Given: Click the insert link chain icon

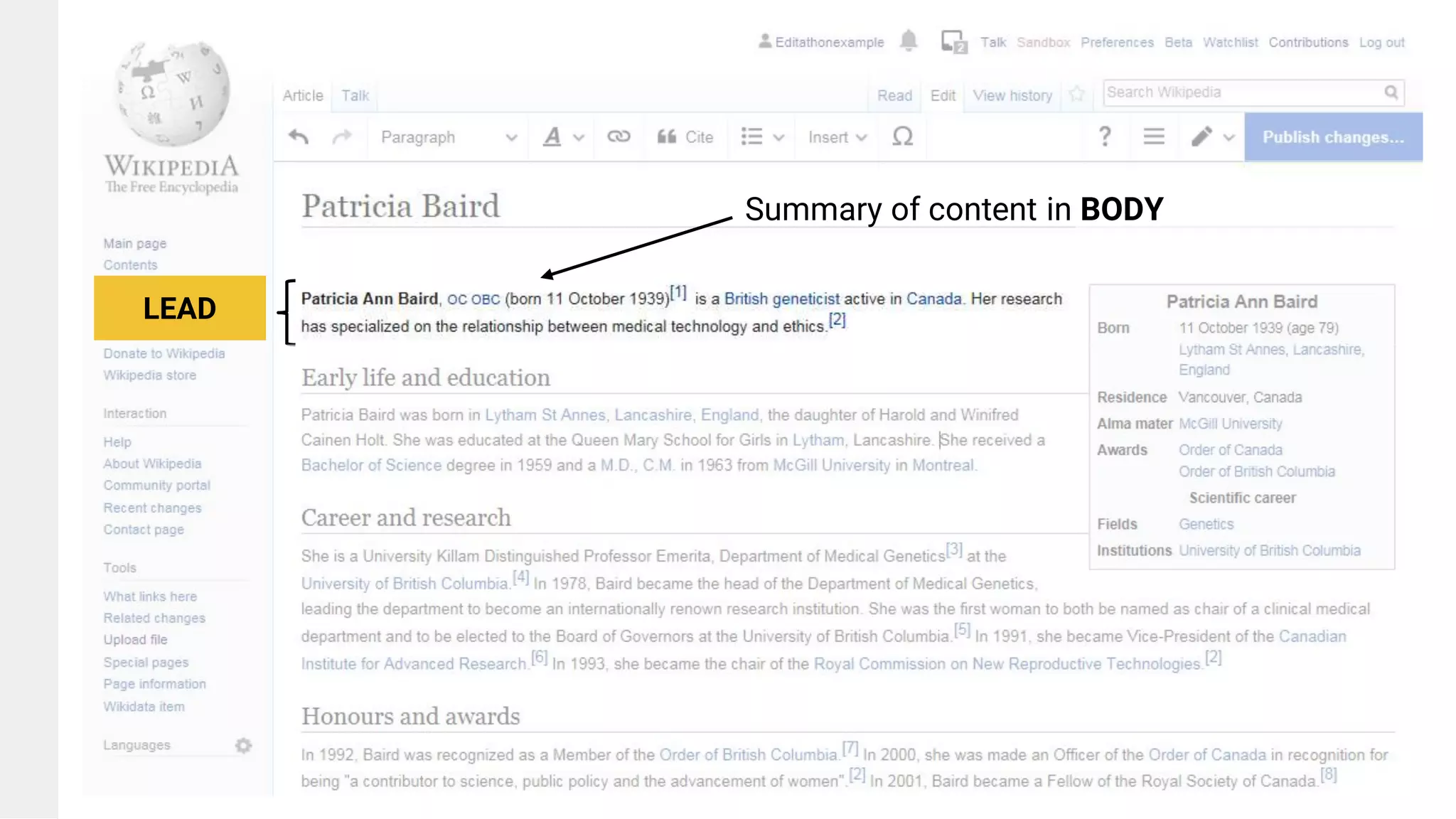Looking at the screenshot, I should pyautogui.click(x=619, y=136).
